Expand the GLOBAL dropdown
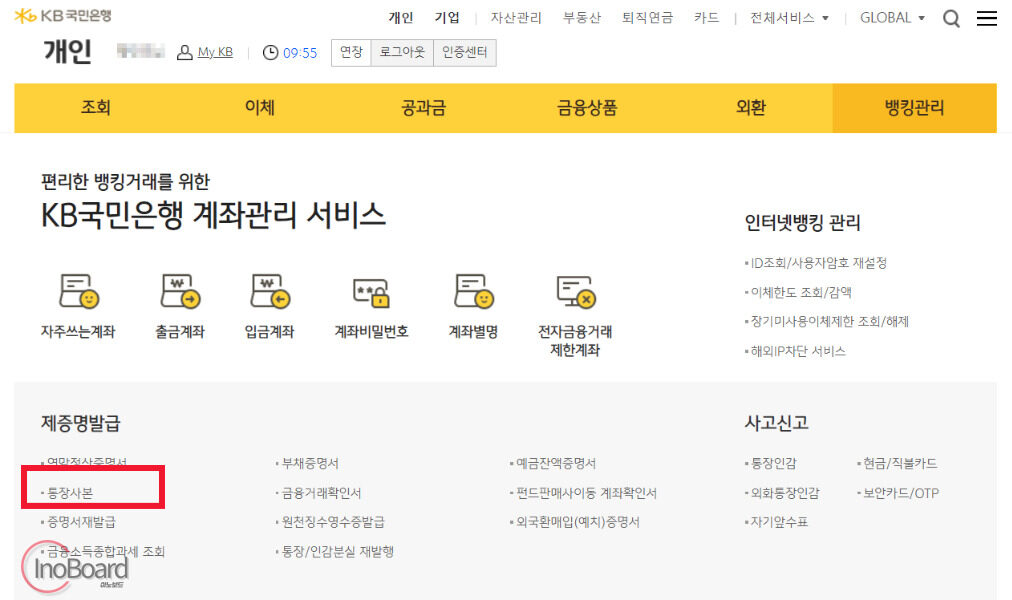Viewport: 1012px width, 600px height. click(x=892, y=18)
